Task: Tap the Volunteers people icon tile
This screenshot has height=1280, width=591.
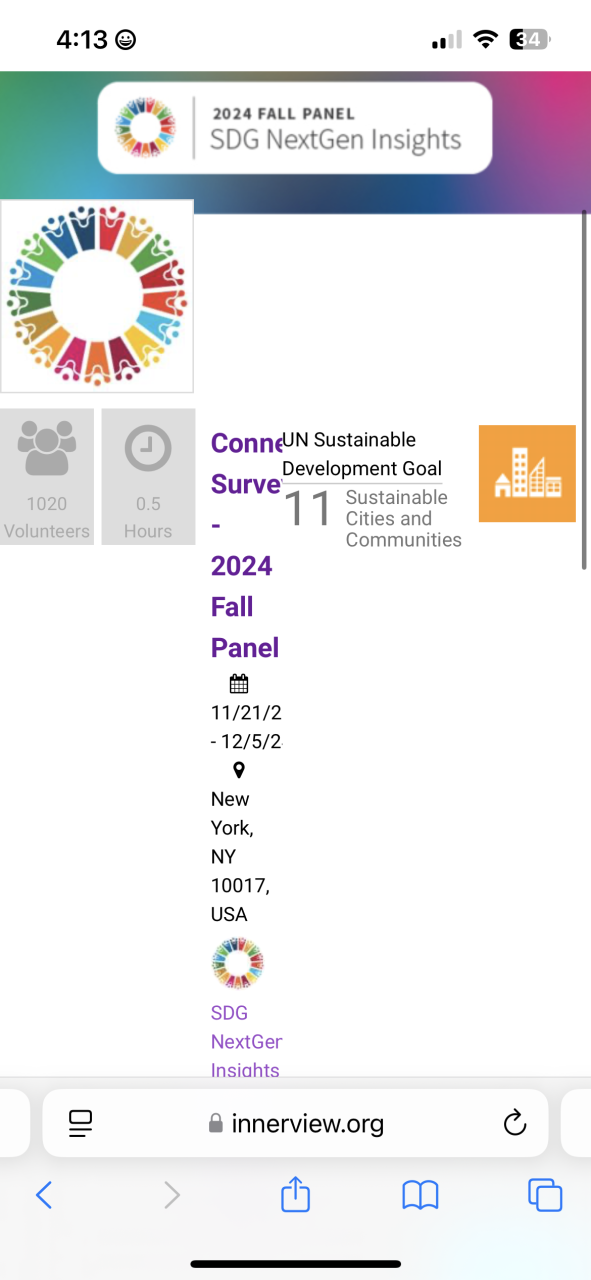Action: (47, 476)
